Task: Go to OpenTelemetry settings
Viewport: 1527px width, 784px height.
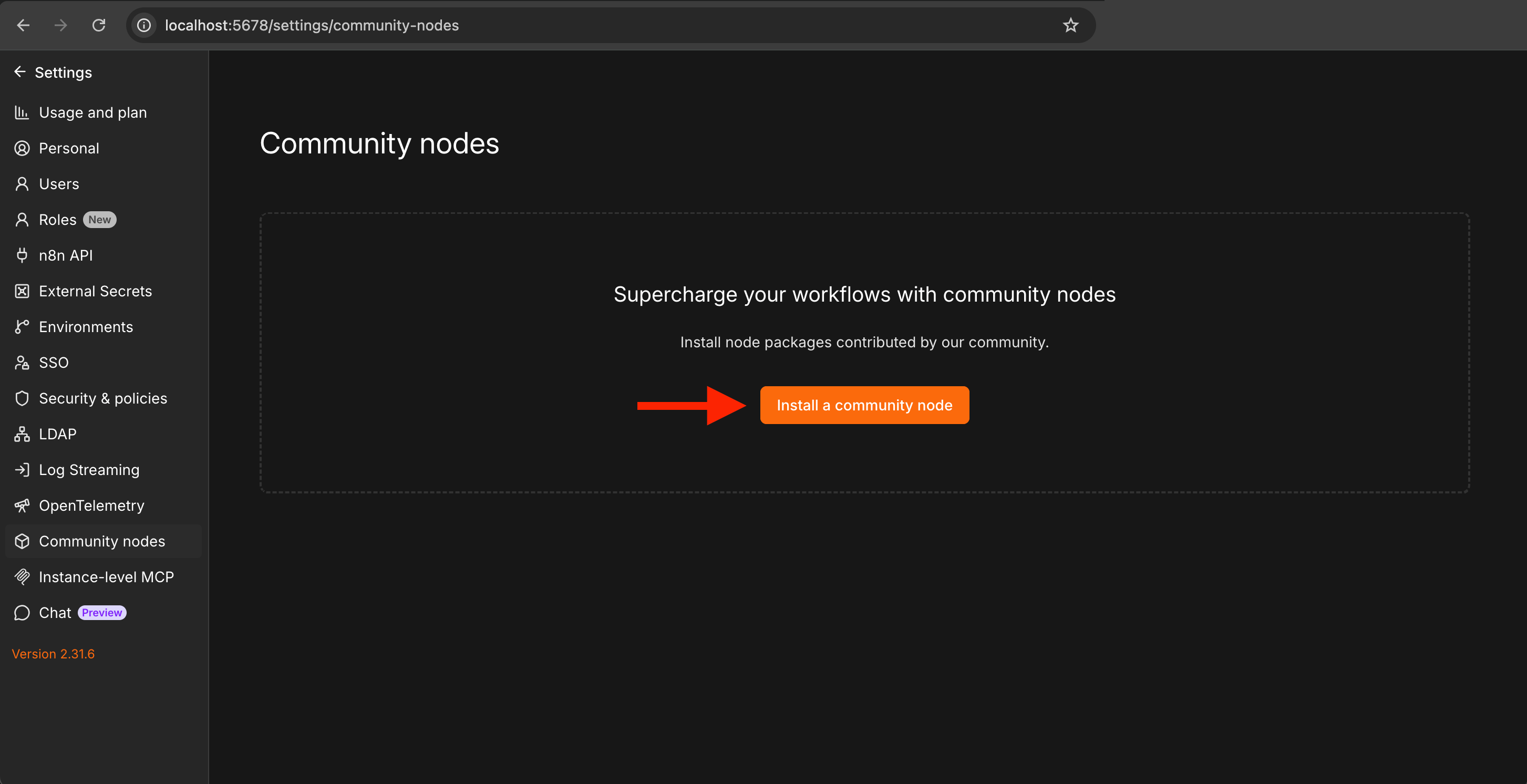Action: [x=104, y=506]
